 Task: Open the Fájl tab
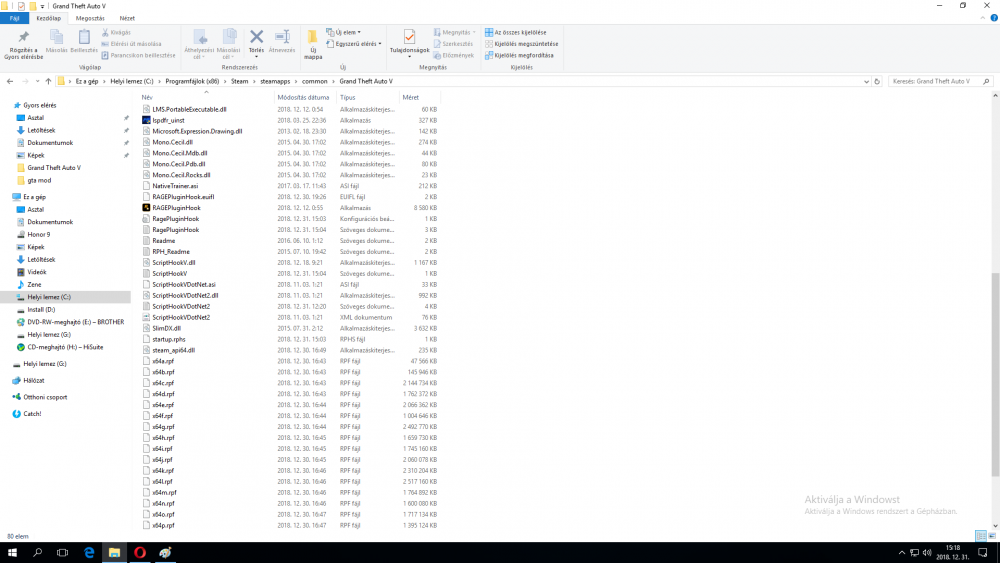coord(14,18)
